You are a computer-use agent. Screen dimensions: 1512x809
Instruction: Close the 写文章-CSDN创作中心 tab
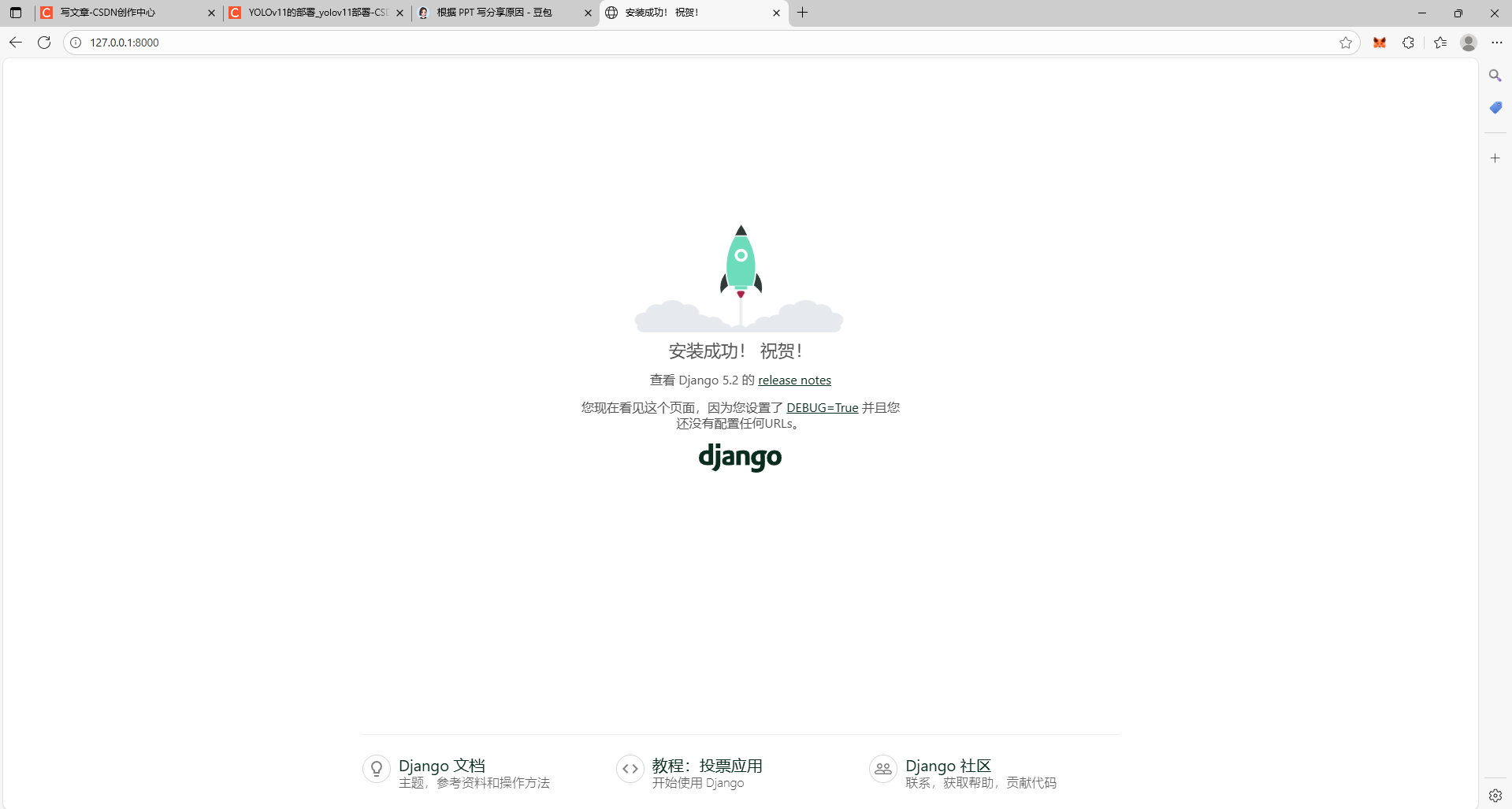[x=211, y=13]
